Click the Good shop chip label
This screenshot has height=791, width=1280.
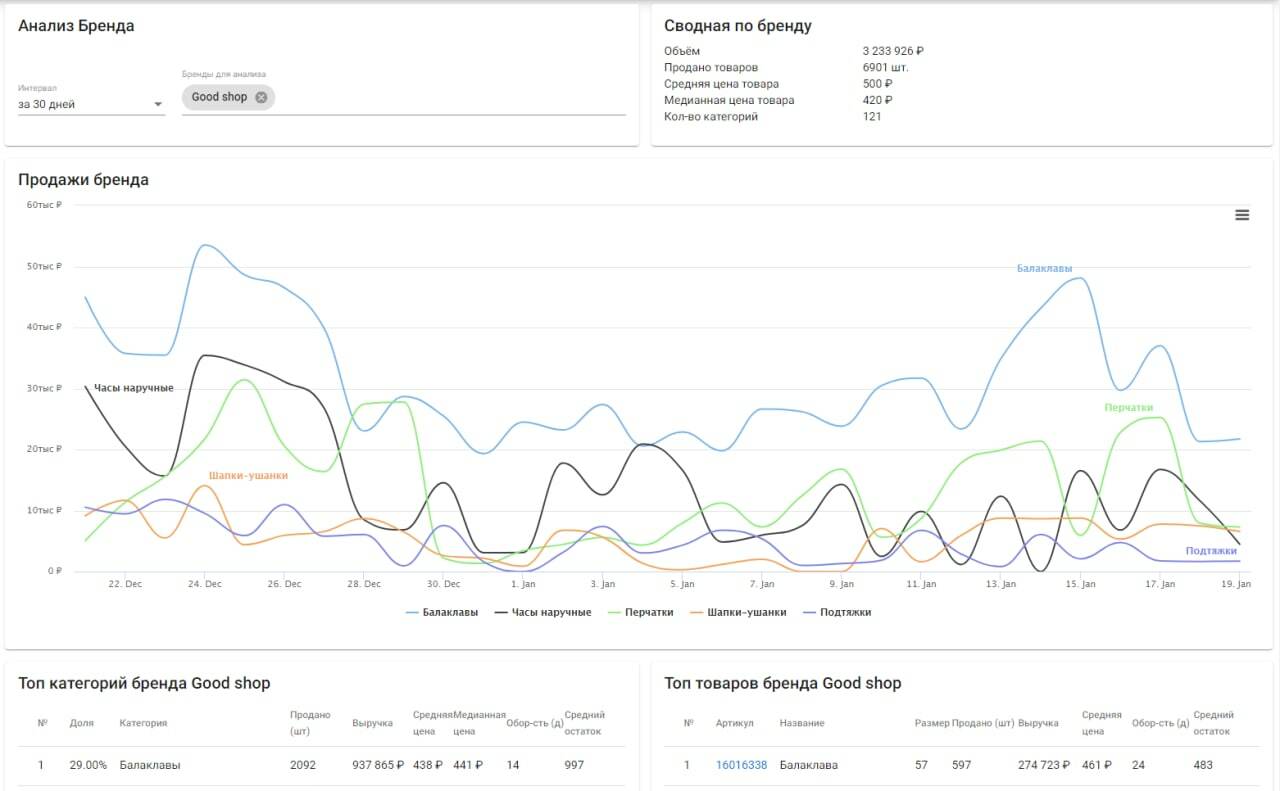coord(219,97)
